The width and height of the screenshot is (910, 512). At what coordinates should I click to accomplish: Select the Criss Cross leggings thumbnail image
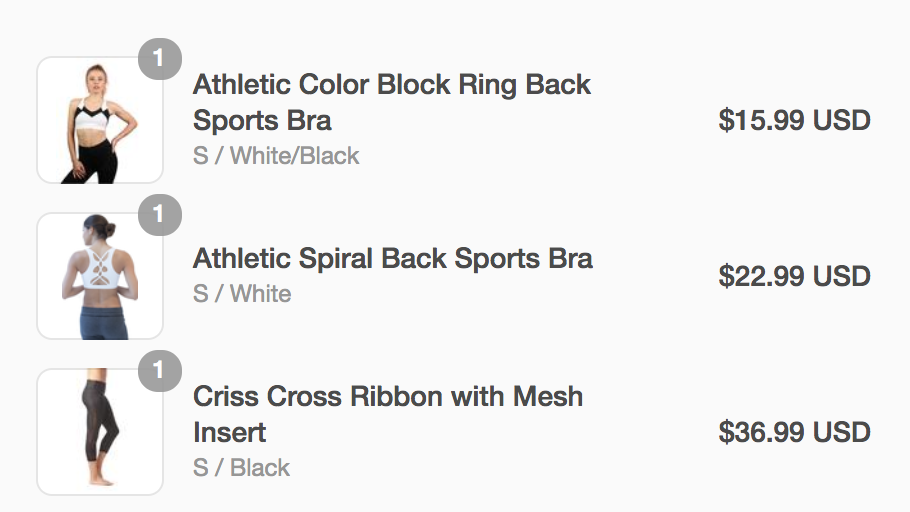[x=99, y=432]
